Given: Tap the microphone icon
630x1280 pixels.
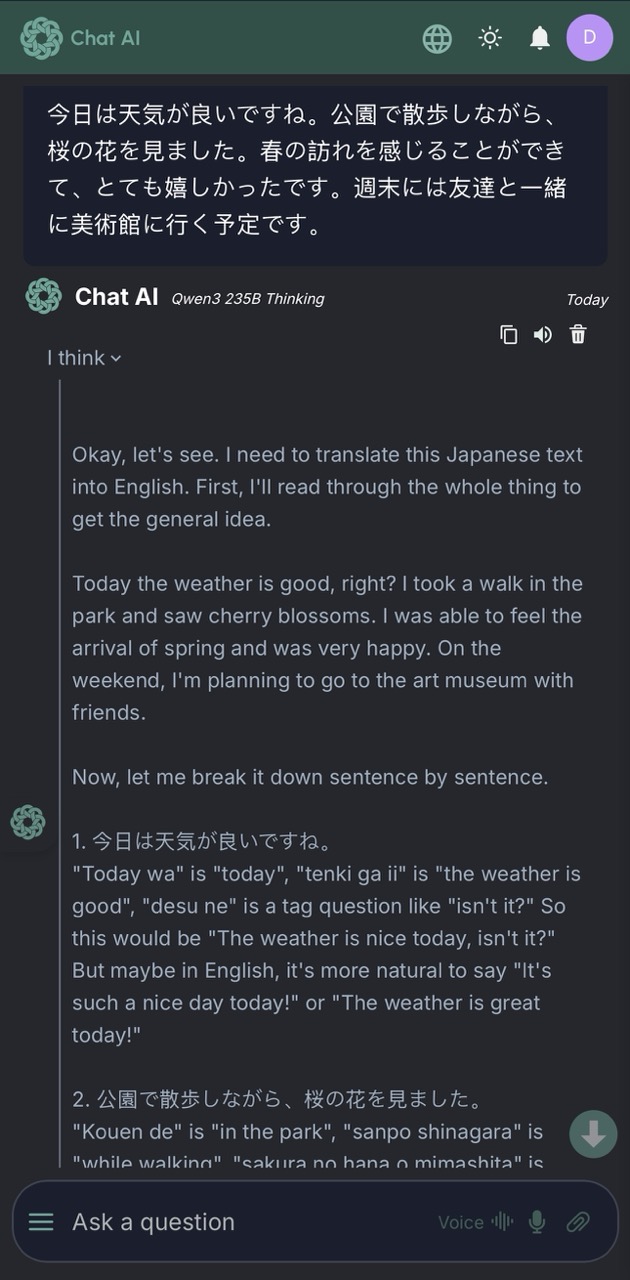Looking at the screenshot, I should [538, 1222].
